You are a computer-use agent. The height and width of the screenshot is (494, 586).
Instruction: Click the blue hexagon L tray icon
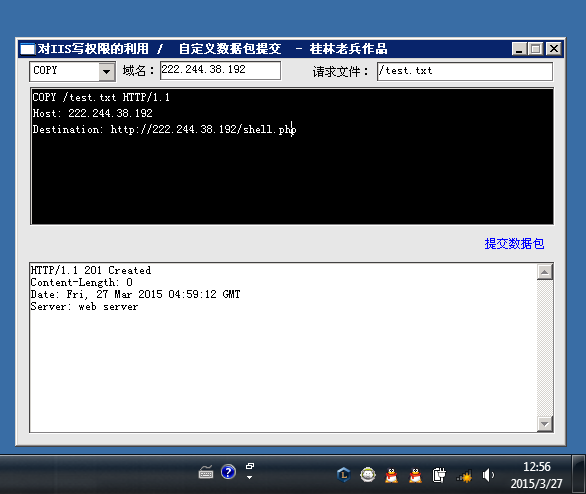tap(343, 475)
